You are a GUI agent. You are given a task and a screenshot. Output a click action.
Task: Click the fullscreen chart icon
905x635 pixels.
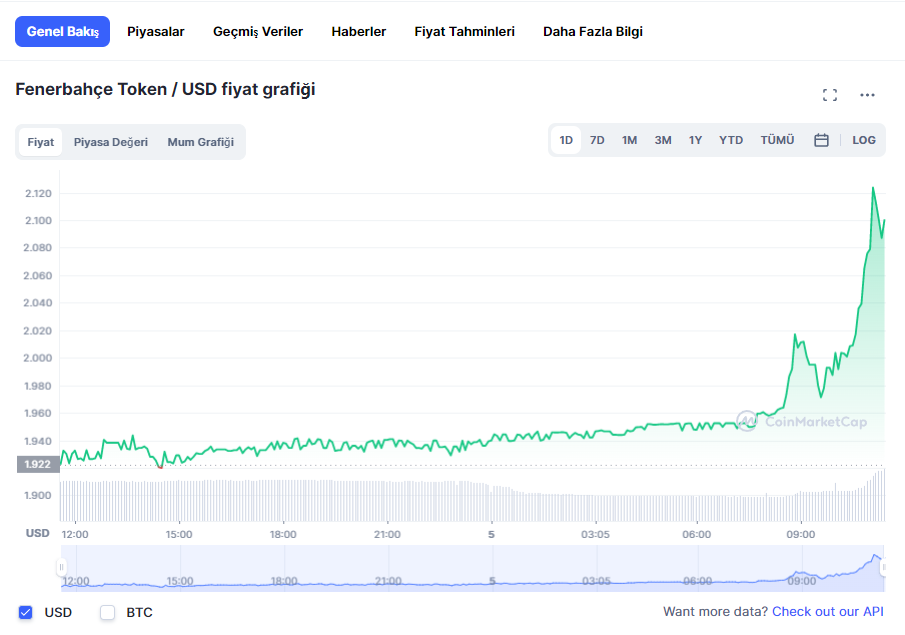point(829,95)
